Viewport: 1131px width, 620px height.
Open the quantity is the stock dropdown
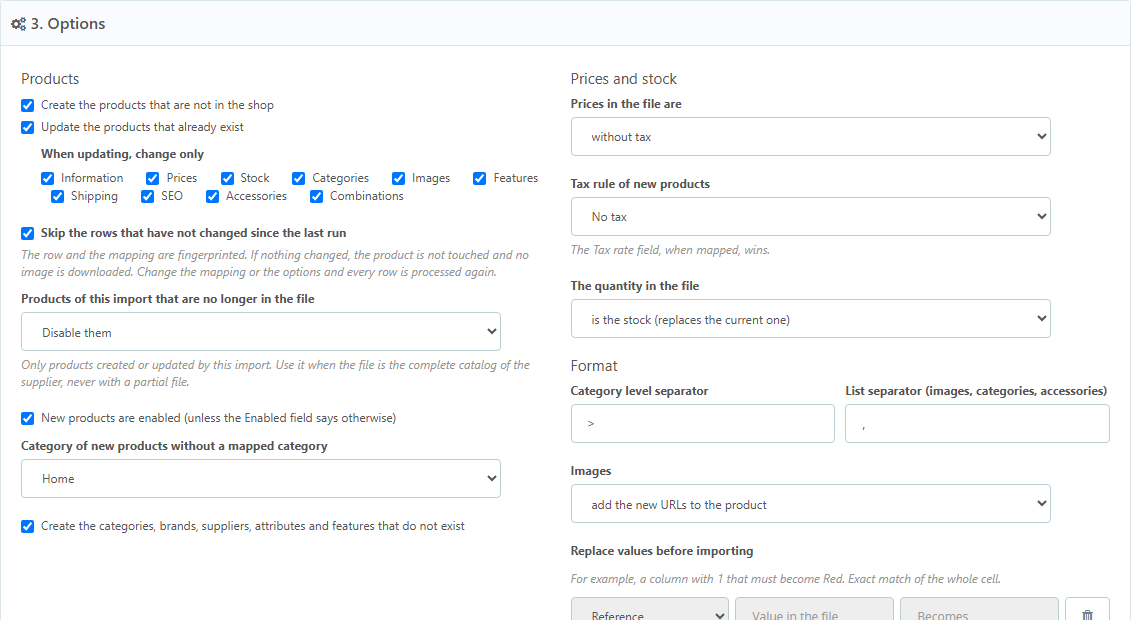pos(810,319)
